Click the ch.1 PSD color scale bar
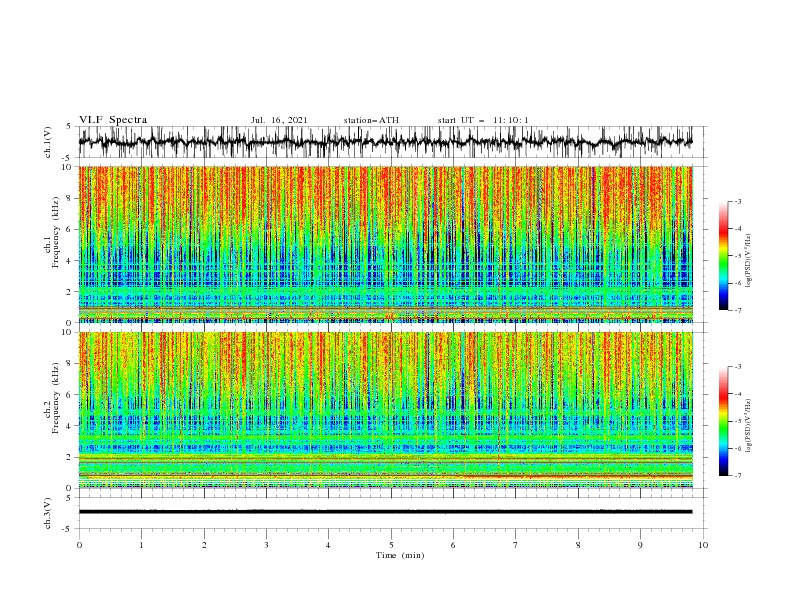Screen dimensions: 792x612 click(x=723, y=256)
